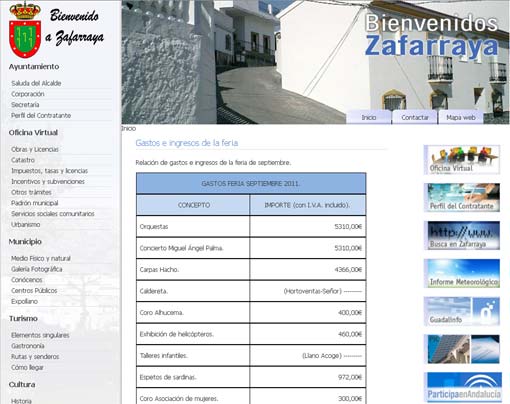This screenshot has height=404, width=510.
Task: Open the Participa en Andalucía banner
Action: click(x=464, y=387)
